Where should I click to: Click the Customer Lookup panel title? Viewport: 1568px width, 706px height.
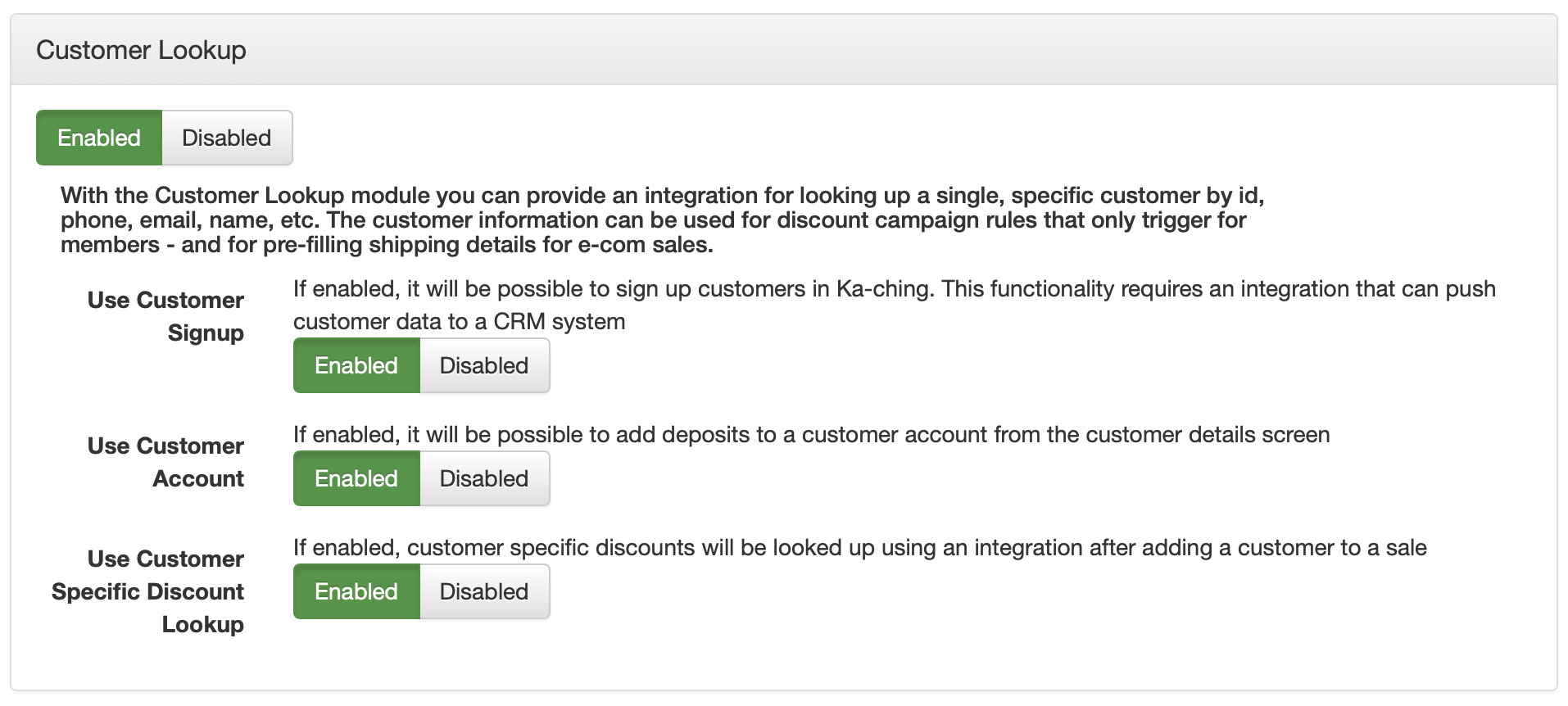[141, 50]
